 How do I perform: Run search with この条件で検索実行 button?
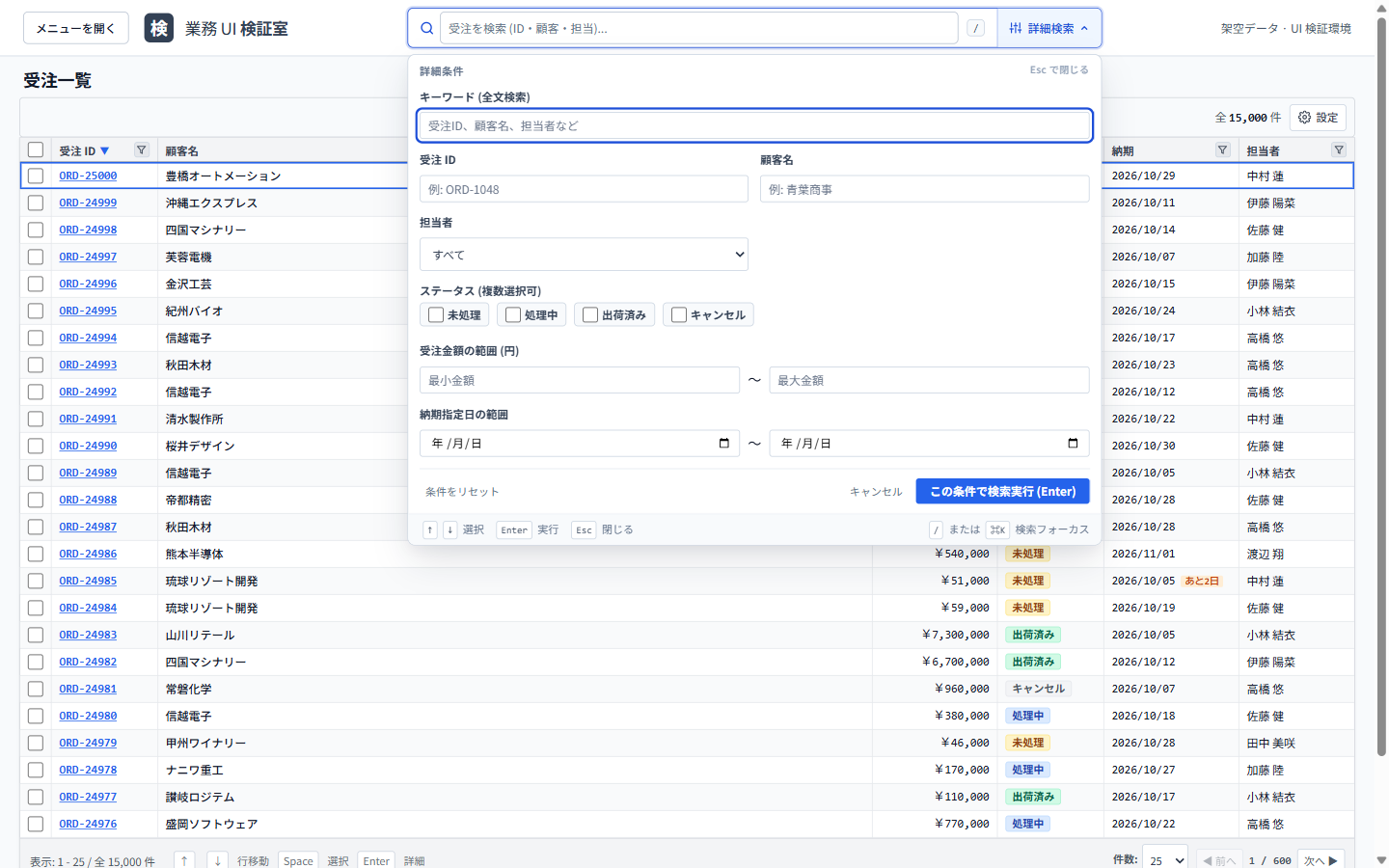point(1002,492)
